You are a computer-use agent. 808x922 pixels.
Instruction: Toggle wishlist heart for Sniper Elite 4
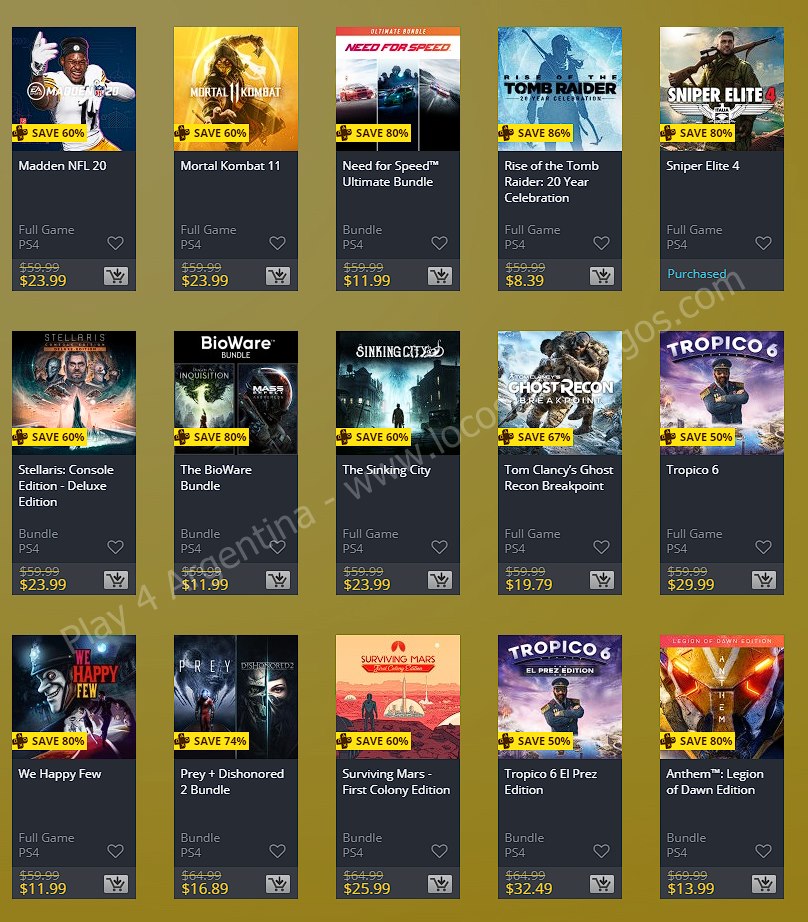763,243
